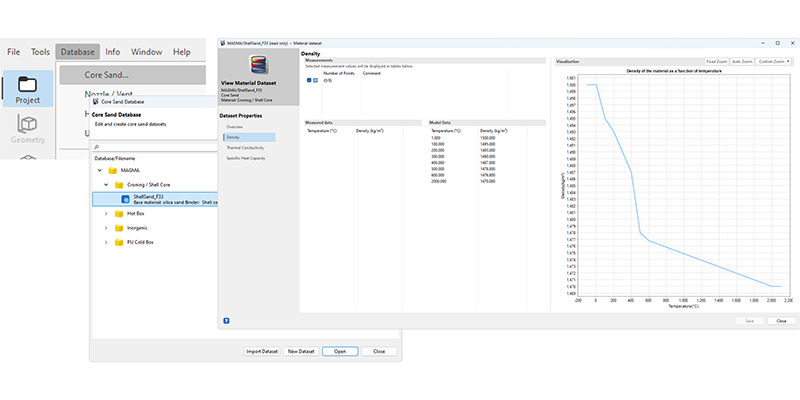Open the Tools menu
800x400 pixels.
pyautogui.click(x=40, y=52)
